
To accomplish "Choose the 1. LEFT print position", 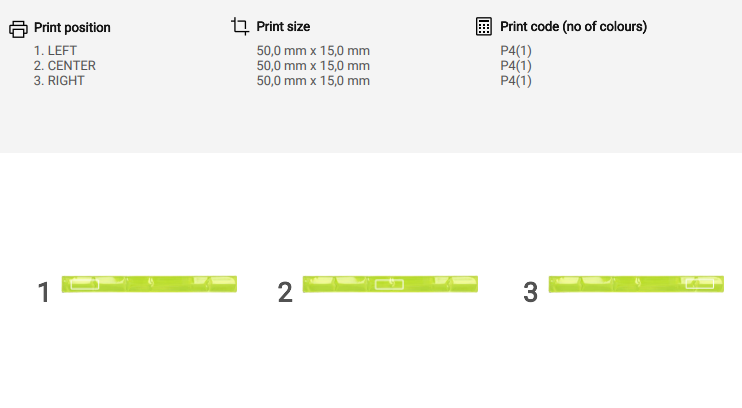I will tap(58, 51).
